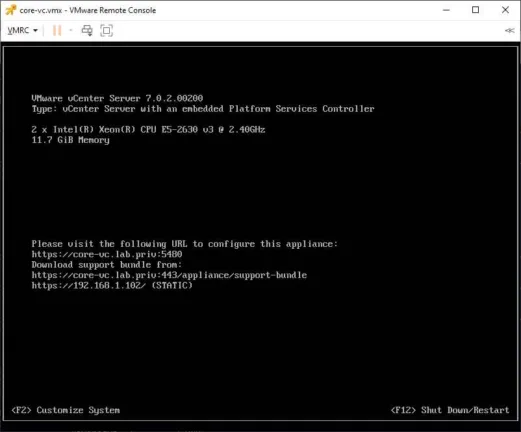
Task: Click the 'Download support bundle from:' text
Action: (x=107, y=265)
